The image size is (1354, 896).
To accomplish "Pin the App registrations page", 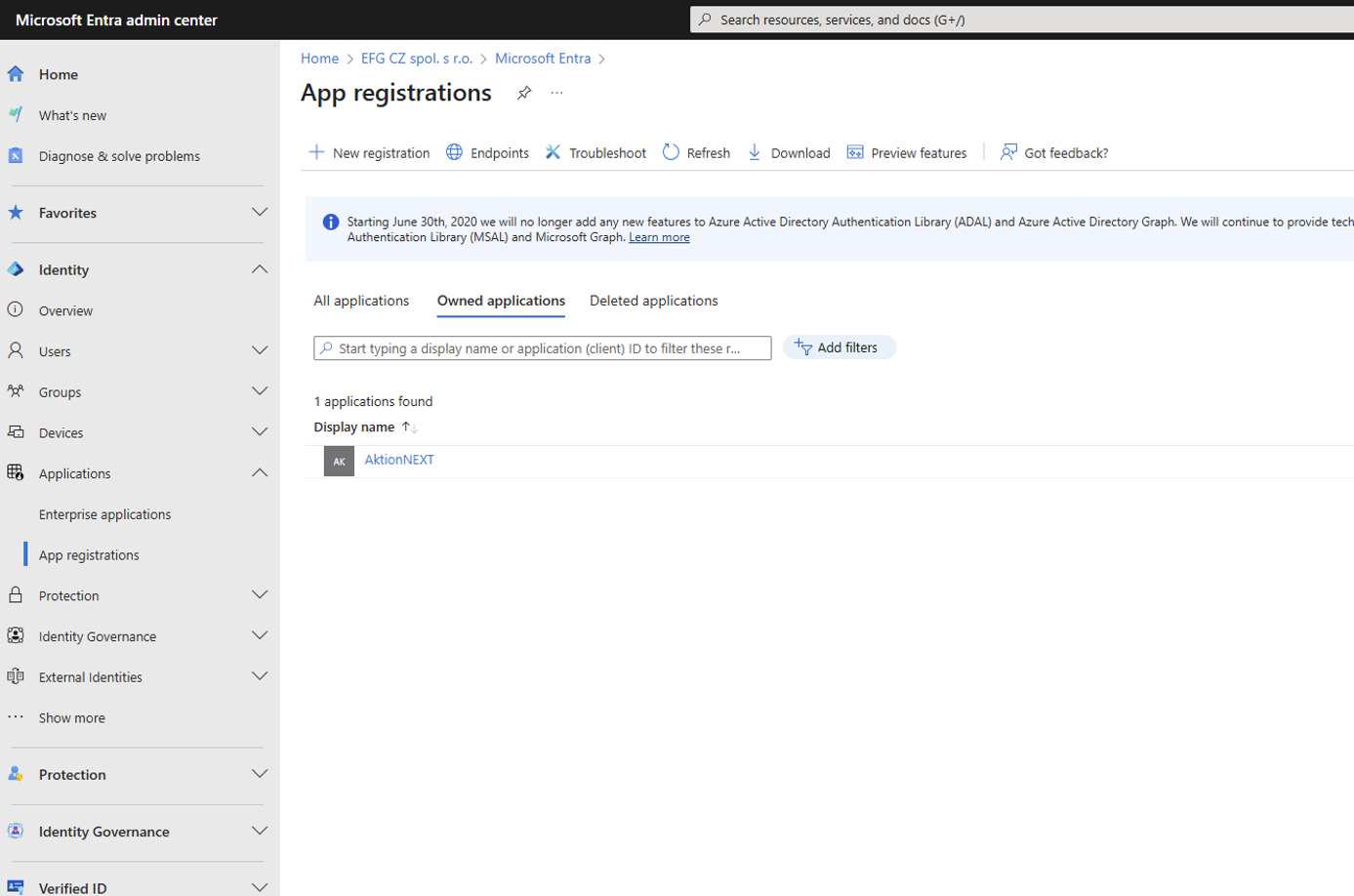I will coord(524,93).
